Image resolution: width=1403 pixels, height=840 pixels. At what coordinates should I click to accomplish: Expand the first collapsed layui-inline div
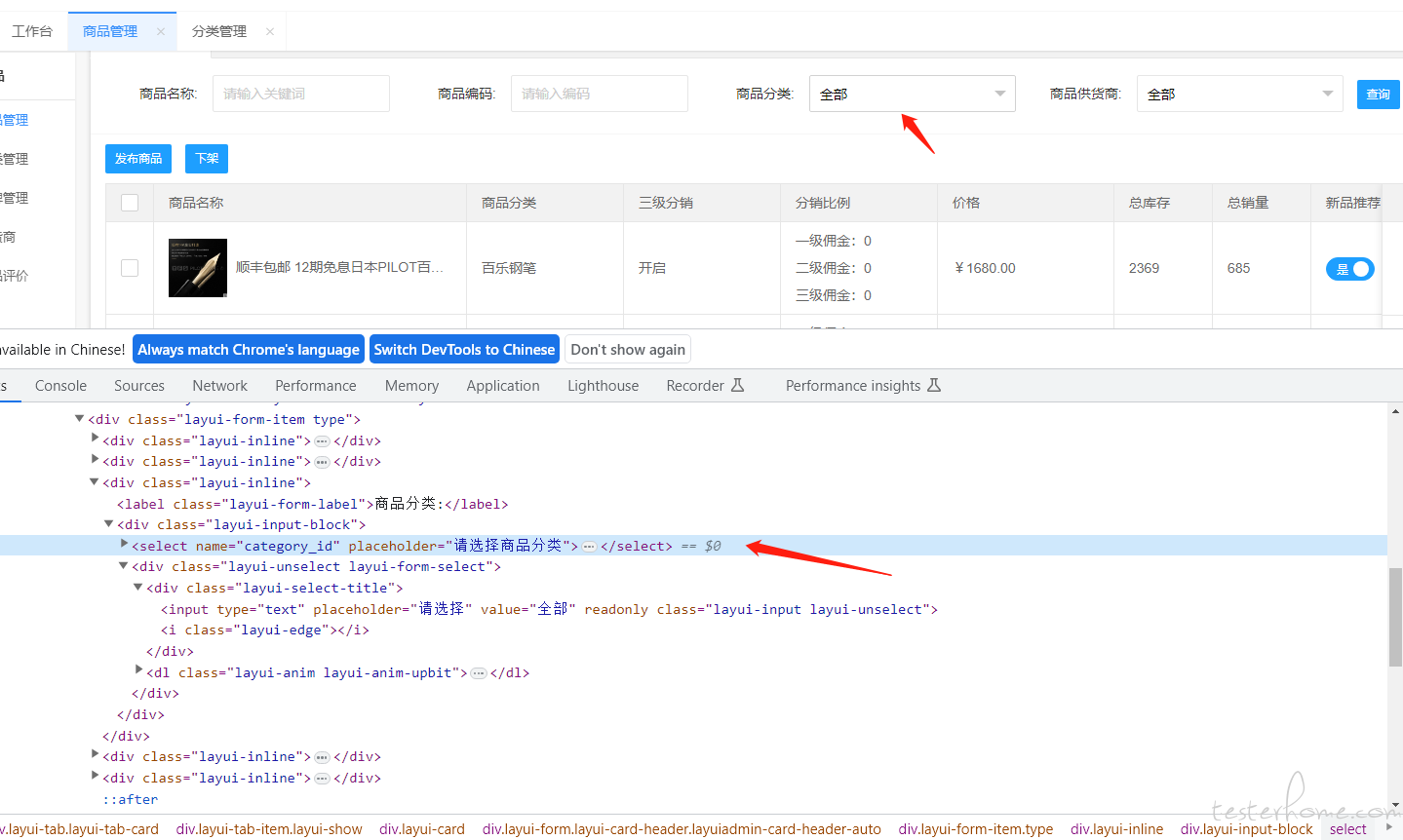(95, 439)
